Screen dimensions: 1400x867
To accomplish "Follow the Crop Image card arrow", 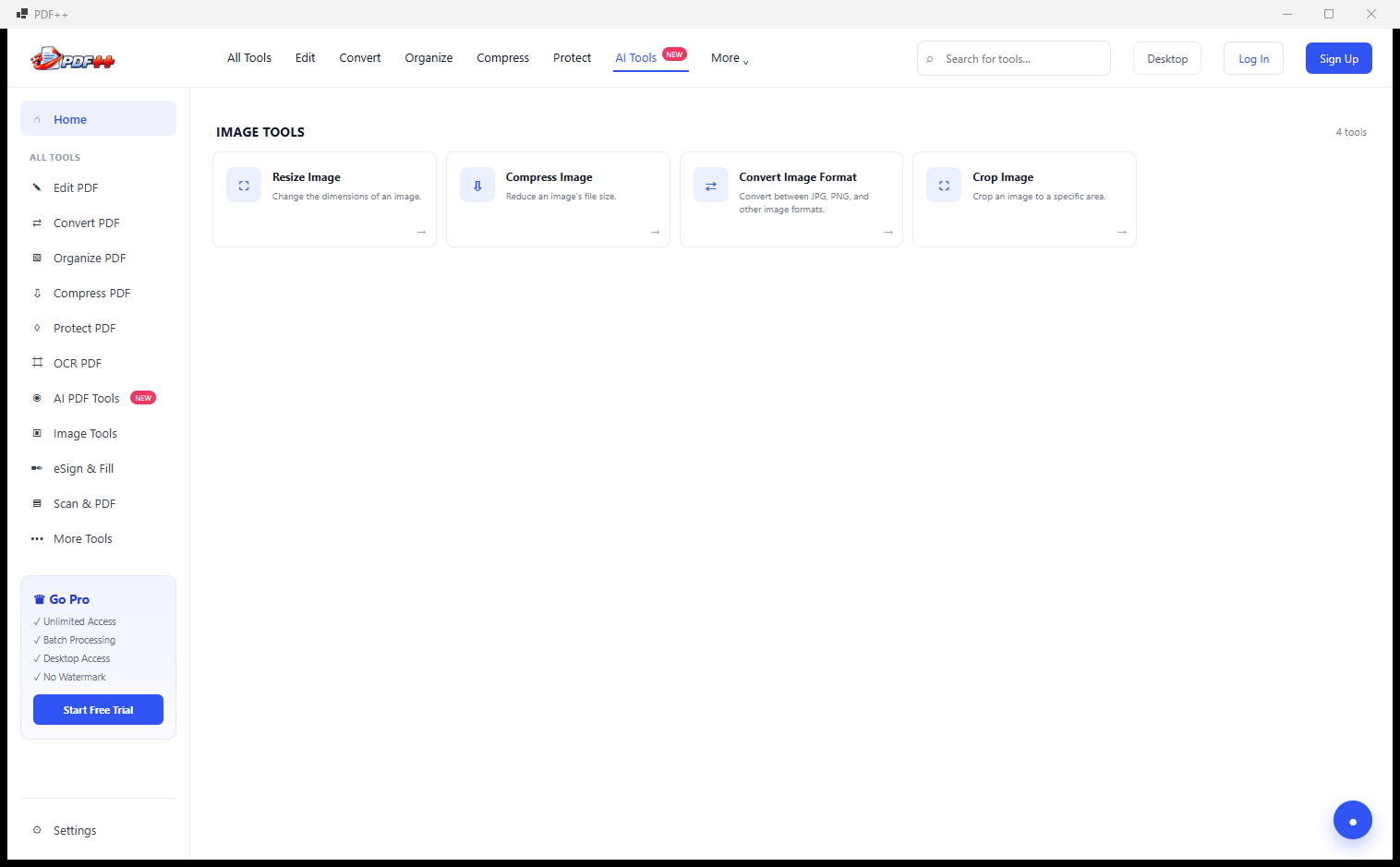I will pyautogui.click(x=1122, y=232).
